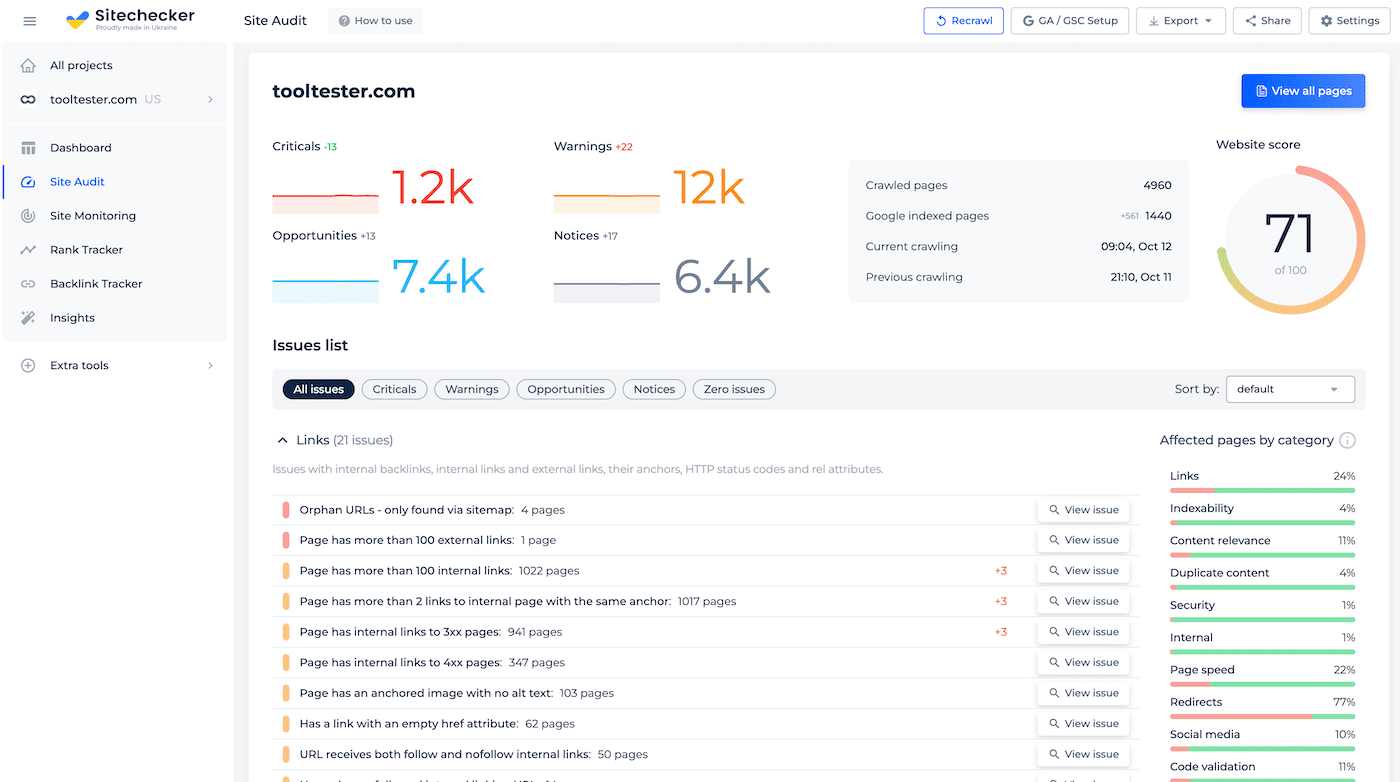Click the Site Audit gauge icon

click(28, 182)
